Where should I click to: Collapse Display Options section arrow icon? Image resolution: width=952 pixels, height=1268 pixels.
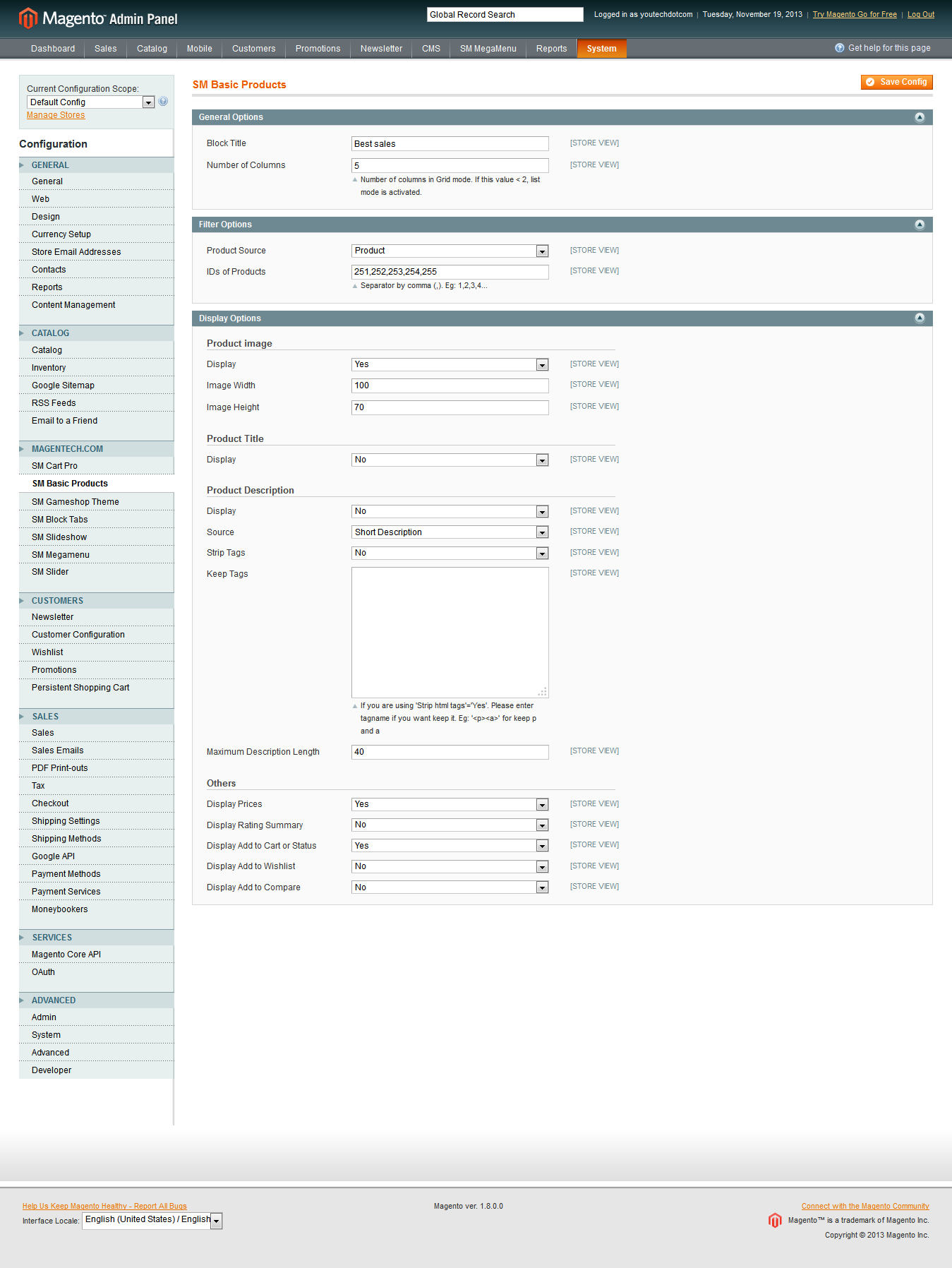pyautogui.click(x=920, y=318)
